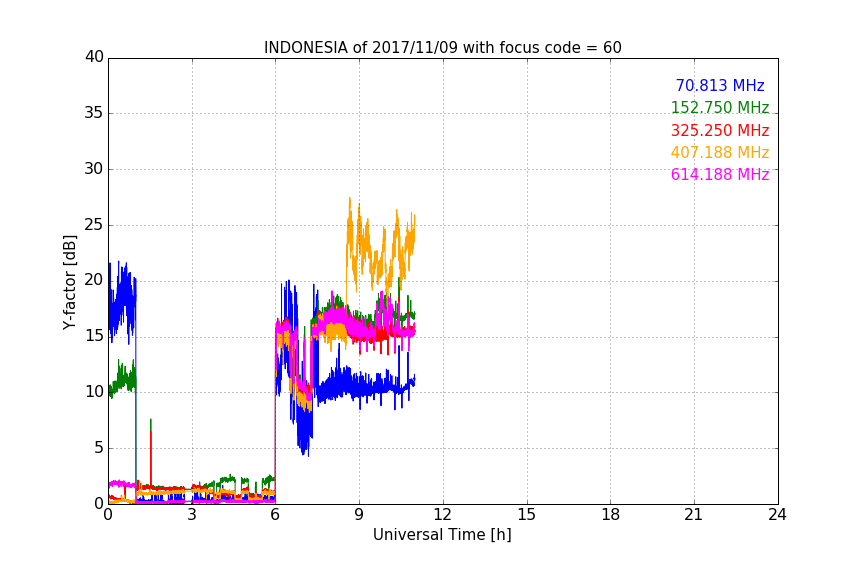Click the x-axis tick value 24

(777, 515)
